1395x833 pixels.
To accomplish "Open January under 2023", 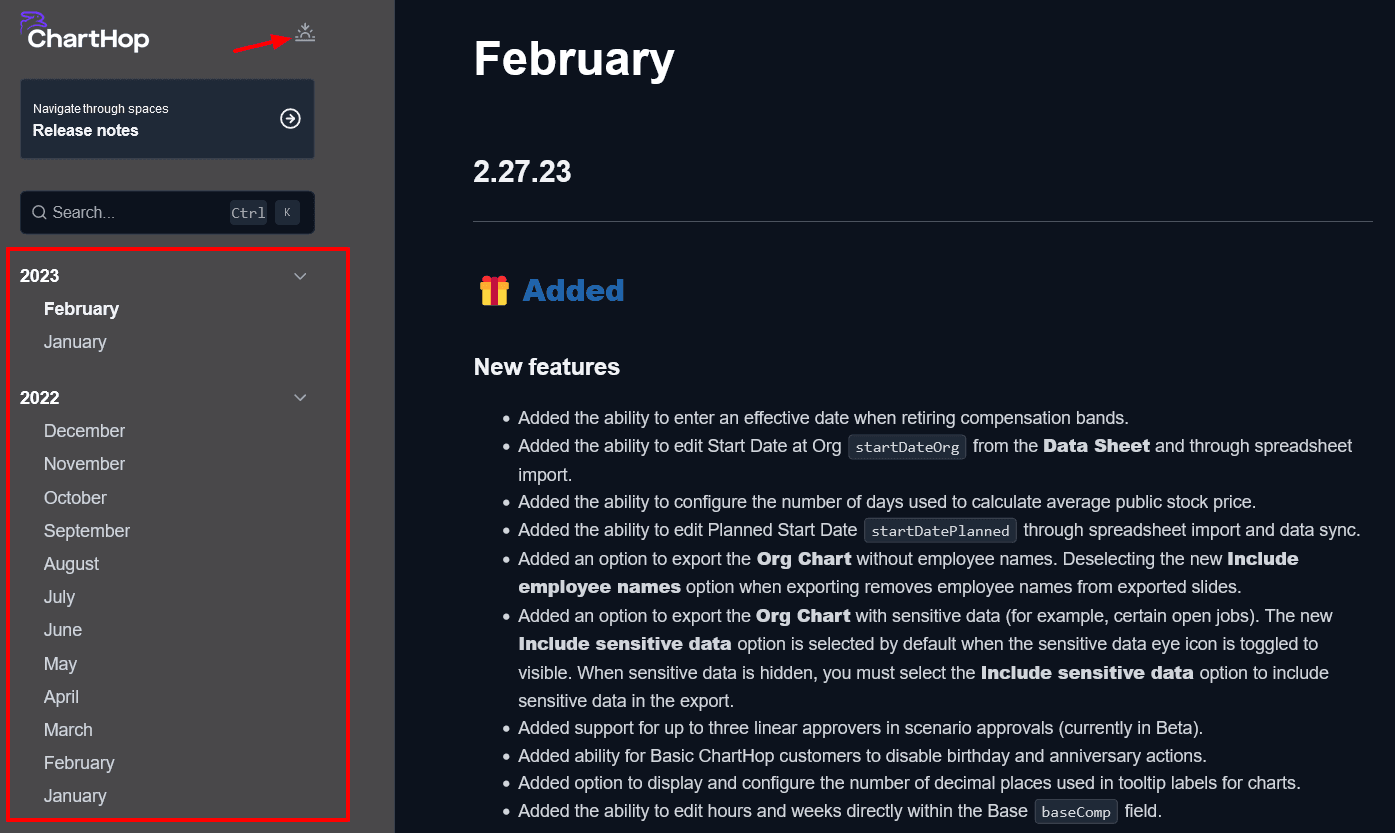I will pos(75,342).
